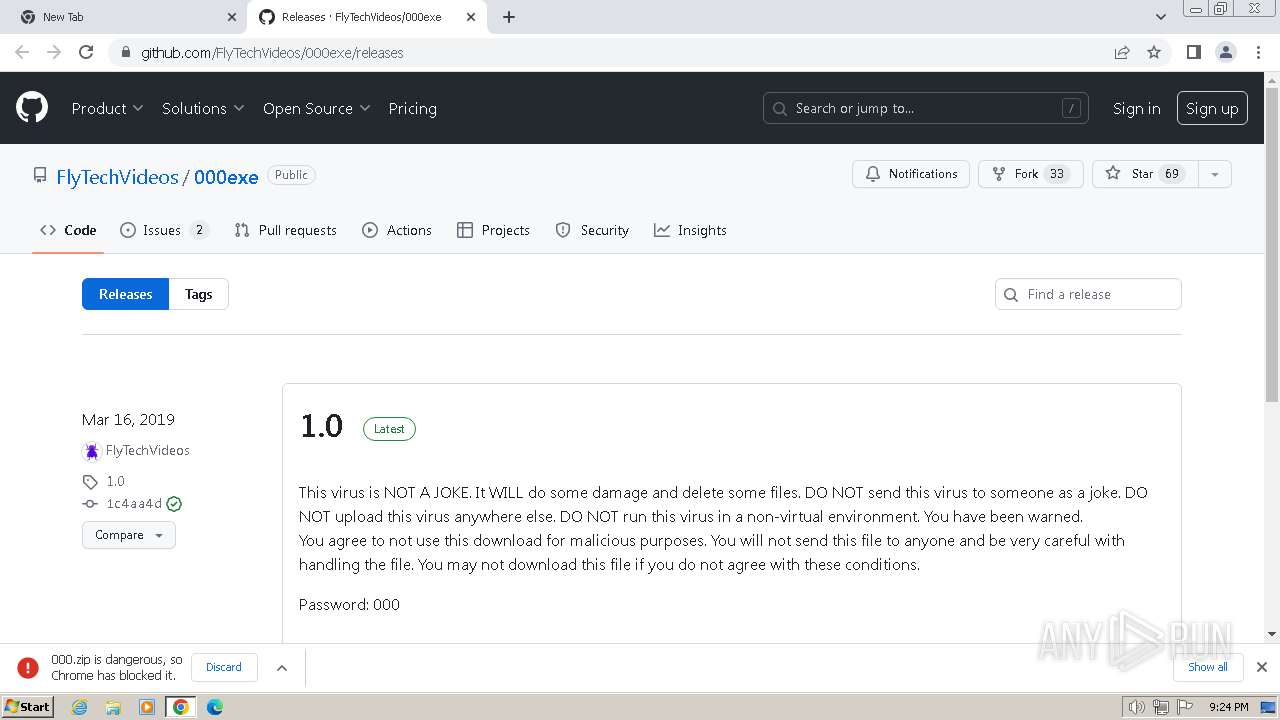Click the tag icon next to 1.0
Screen dimensions: 1280x720
tap(90, 481)
